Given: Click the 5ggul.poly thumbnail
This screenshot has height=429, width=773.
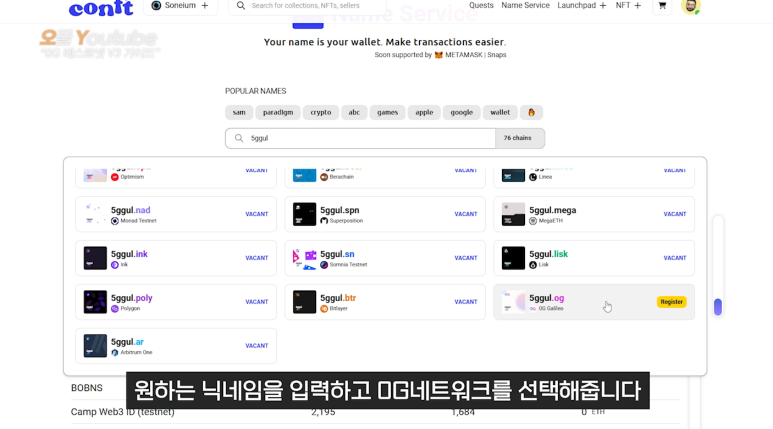Looking at the screenshot, I should (x=95, y=302).
